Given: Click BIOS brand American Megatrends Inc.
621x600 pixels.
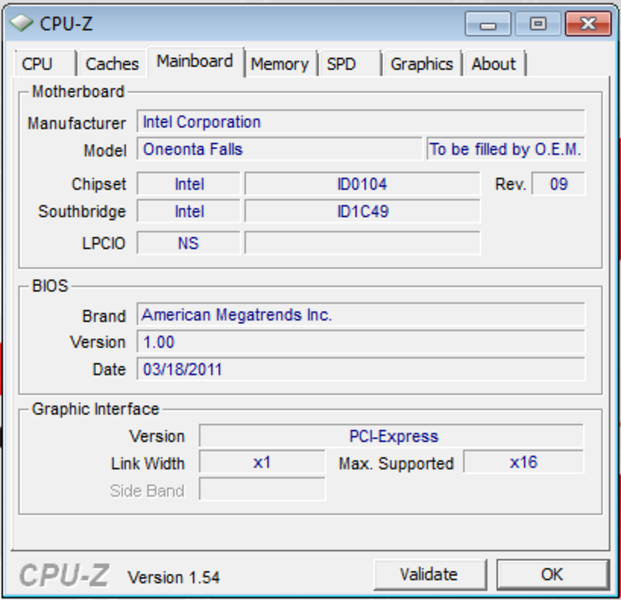Looking at the screenshot, I should click(x=361, y=315).
